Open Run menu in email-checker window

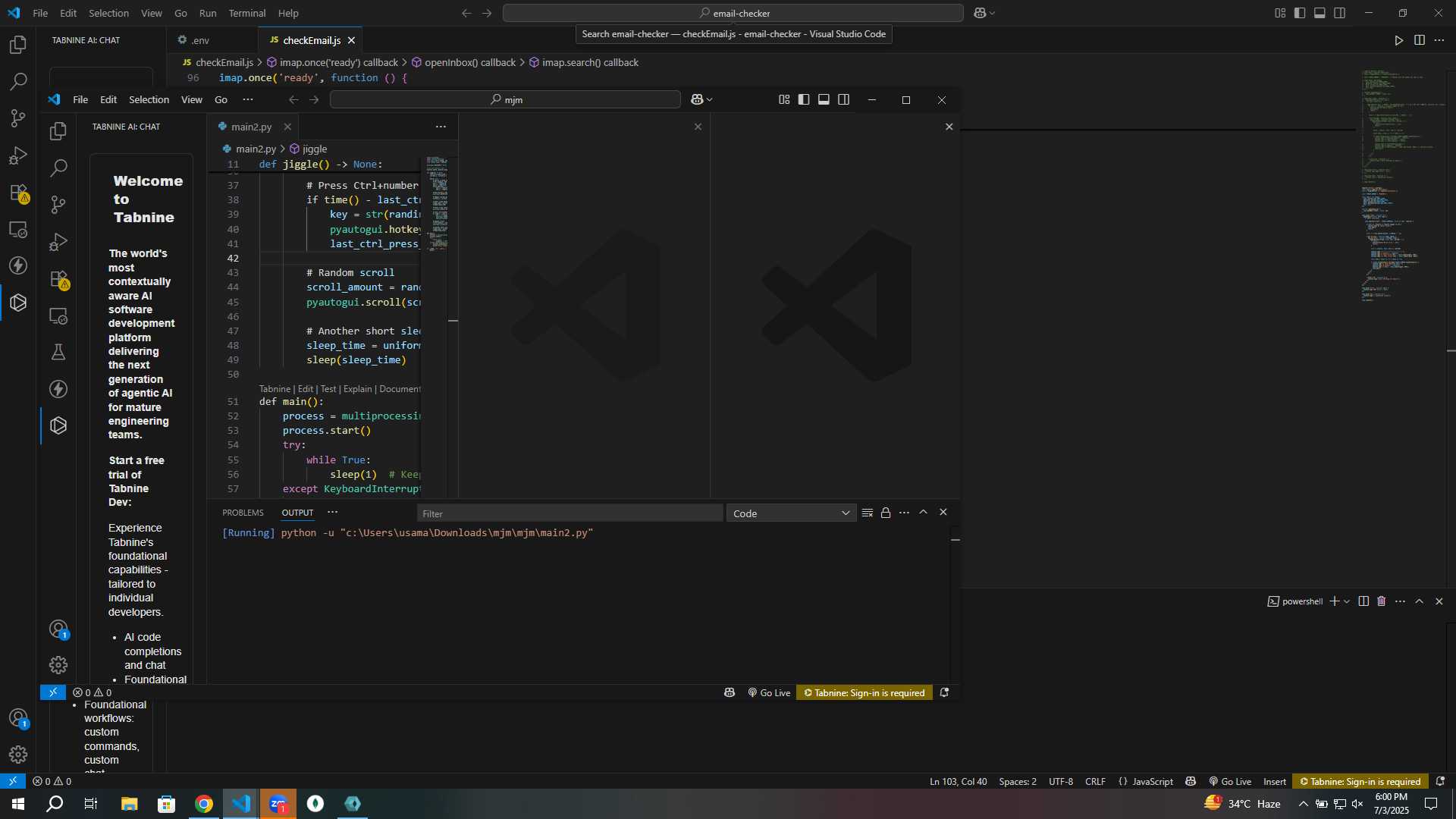point(208,13)
